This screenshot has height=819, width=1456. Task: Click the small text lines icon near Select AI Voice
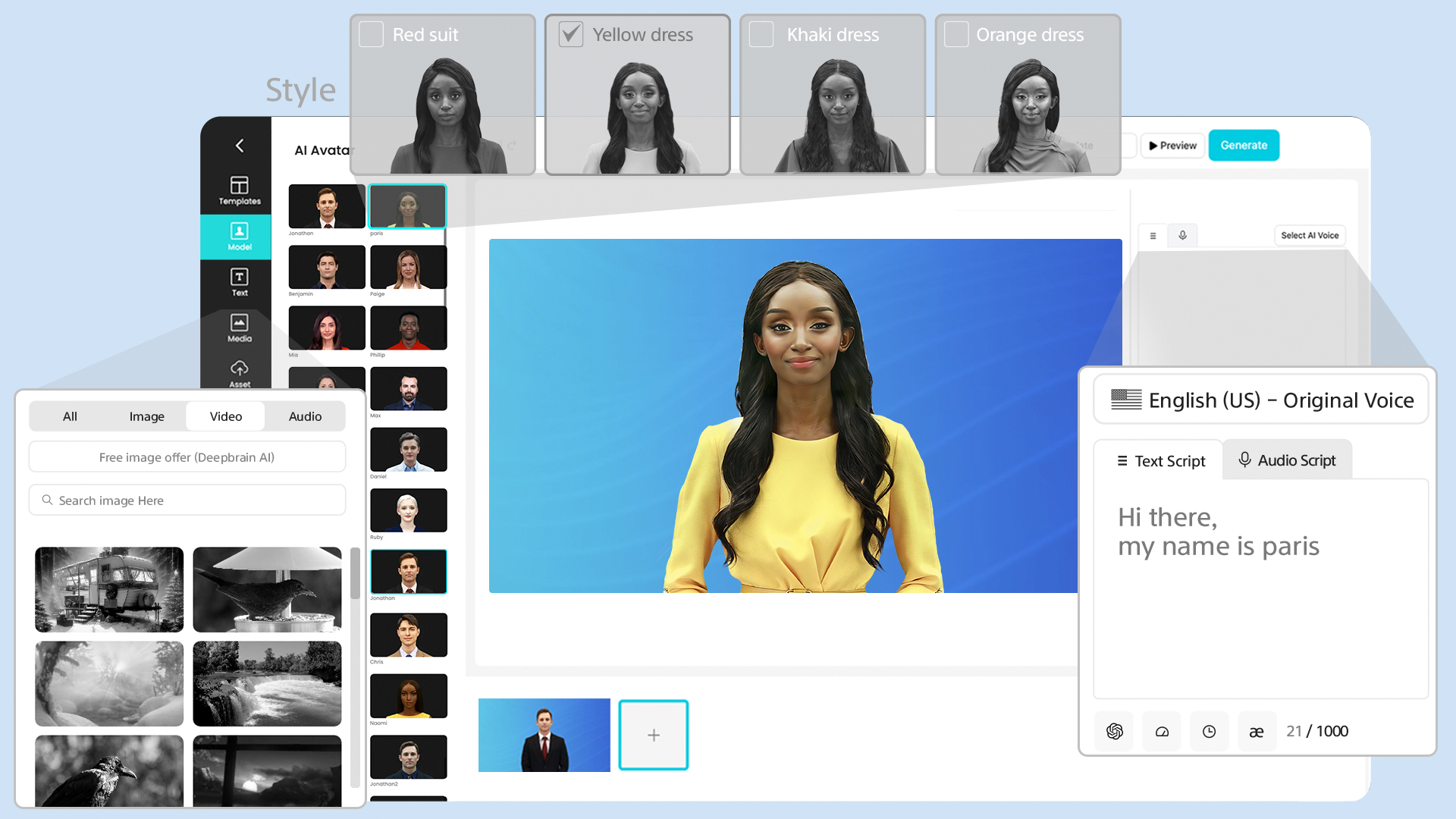(x=1153, y=235)
